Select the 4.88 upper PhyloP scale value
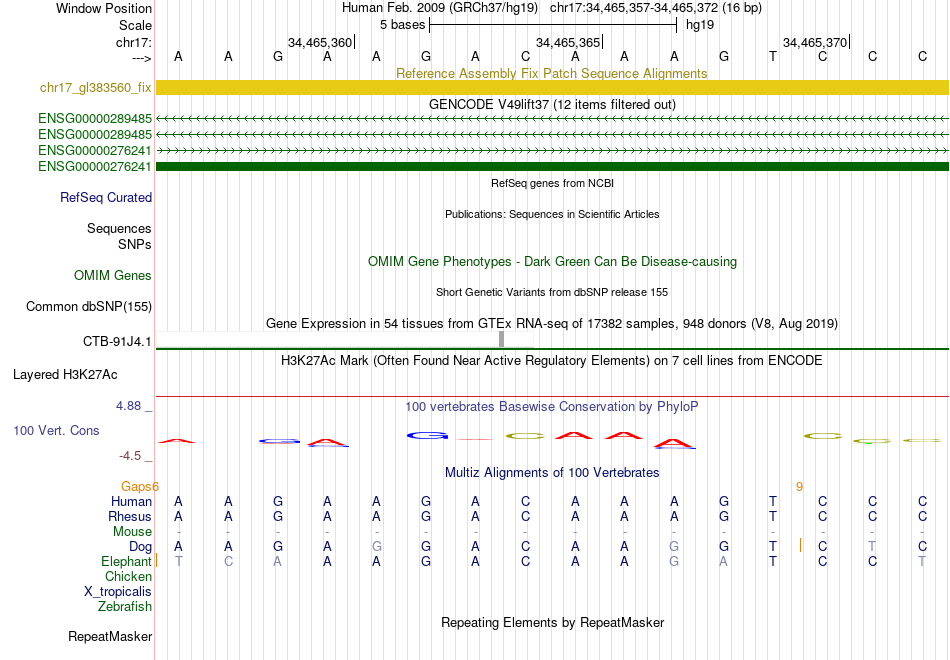Screen dimensions: 950x660 128,406
